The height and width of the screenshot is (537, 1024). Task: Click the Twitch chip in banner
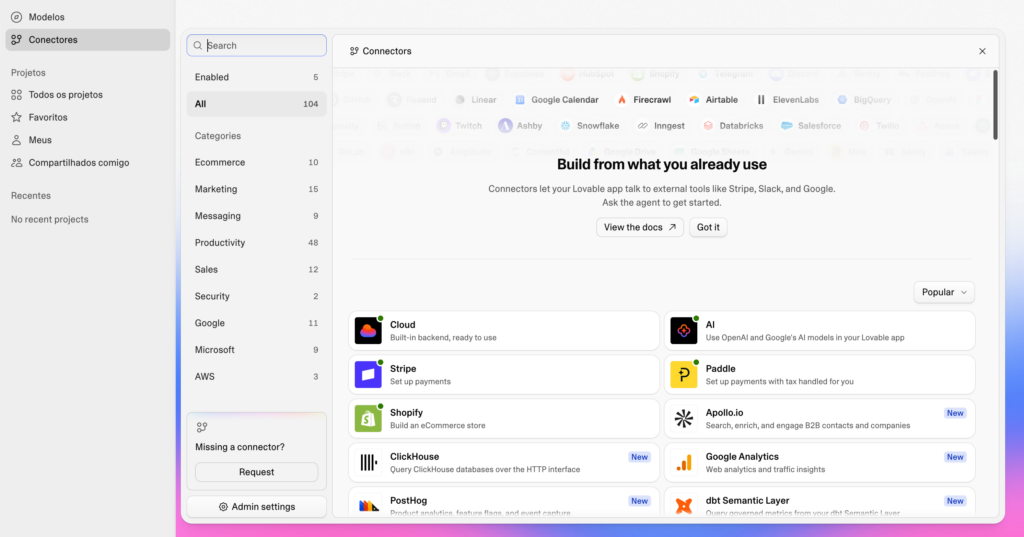coord(460,125)
